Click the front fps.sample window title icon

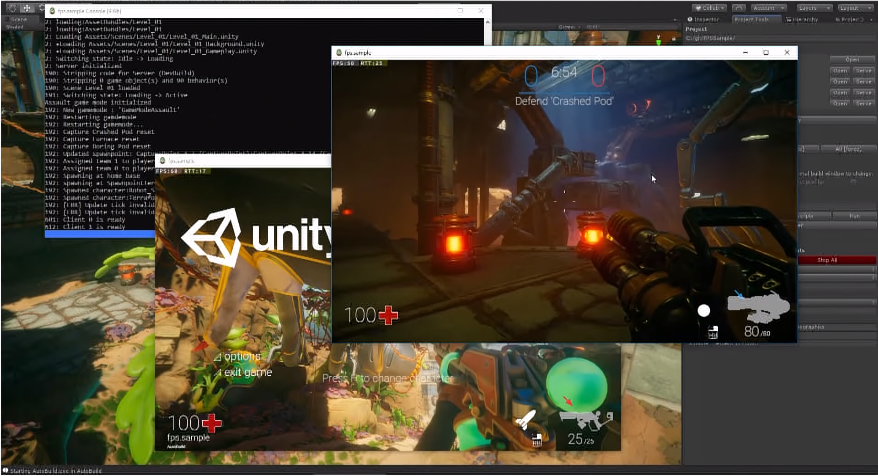(x=339, y=52)
